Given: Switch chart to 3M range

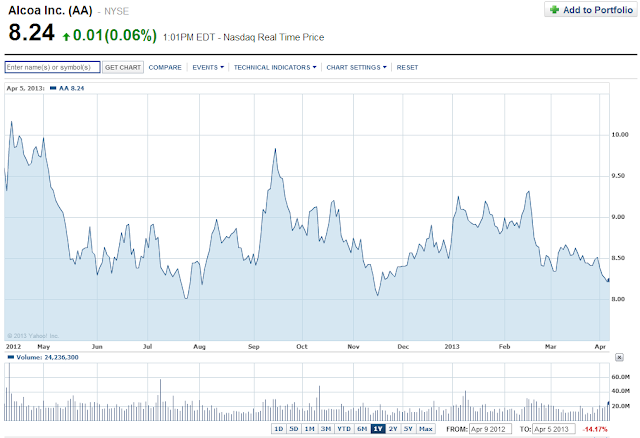Looking at the screenshot, I should (326, 429).
